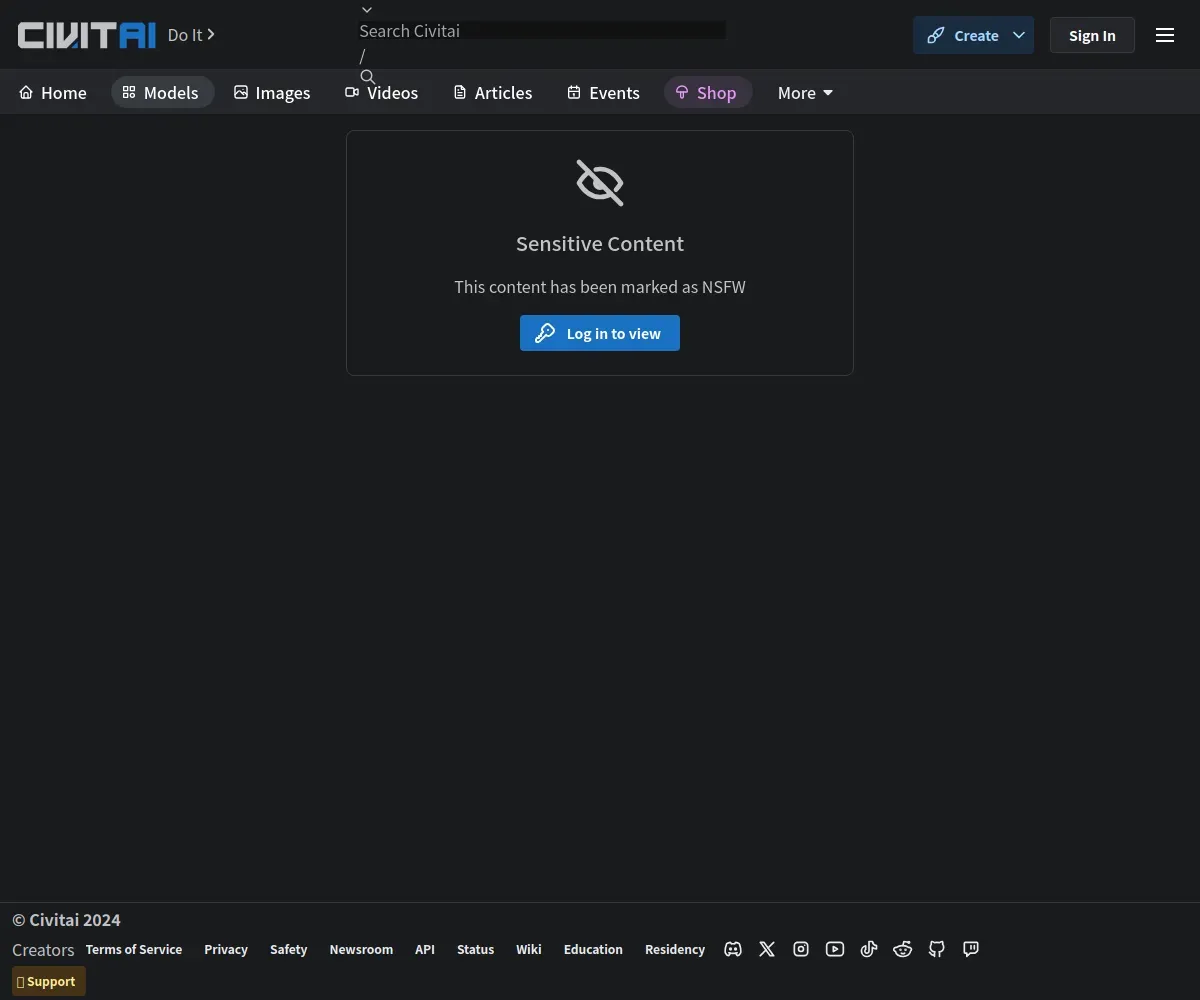Open the Education footer link

tap(593, 949)
